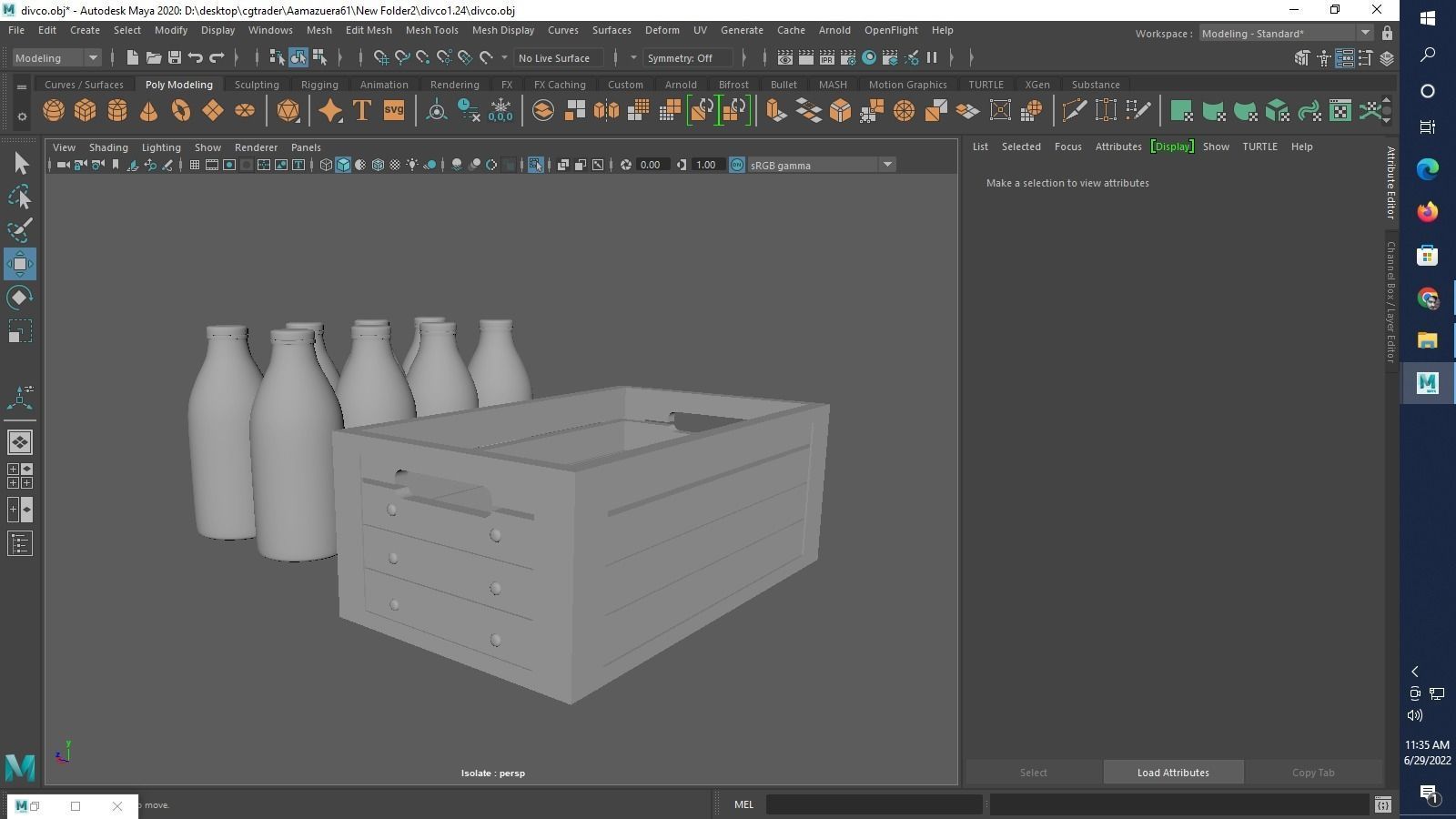The width and height of the screenshot is (1456, 819).
Task: Toggle Use All Lights bulb icon
Action: (413, 165)
